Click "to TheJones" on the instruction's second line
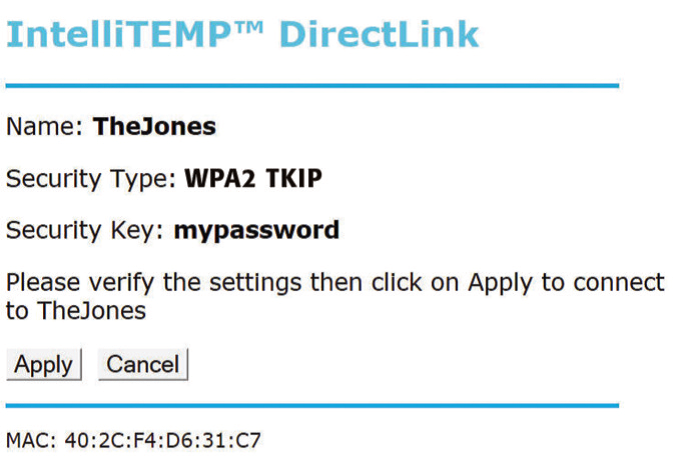The image size is (688, 474). 76,311
